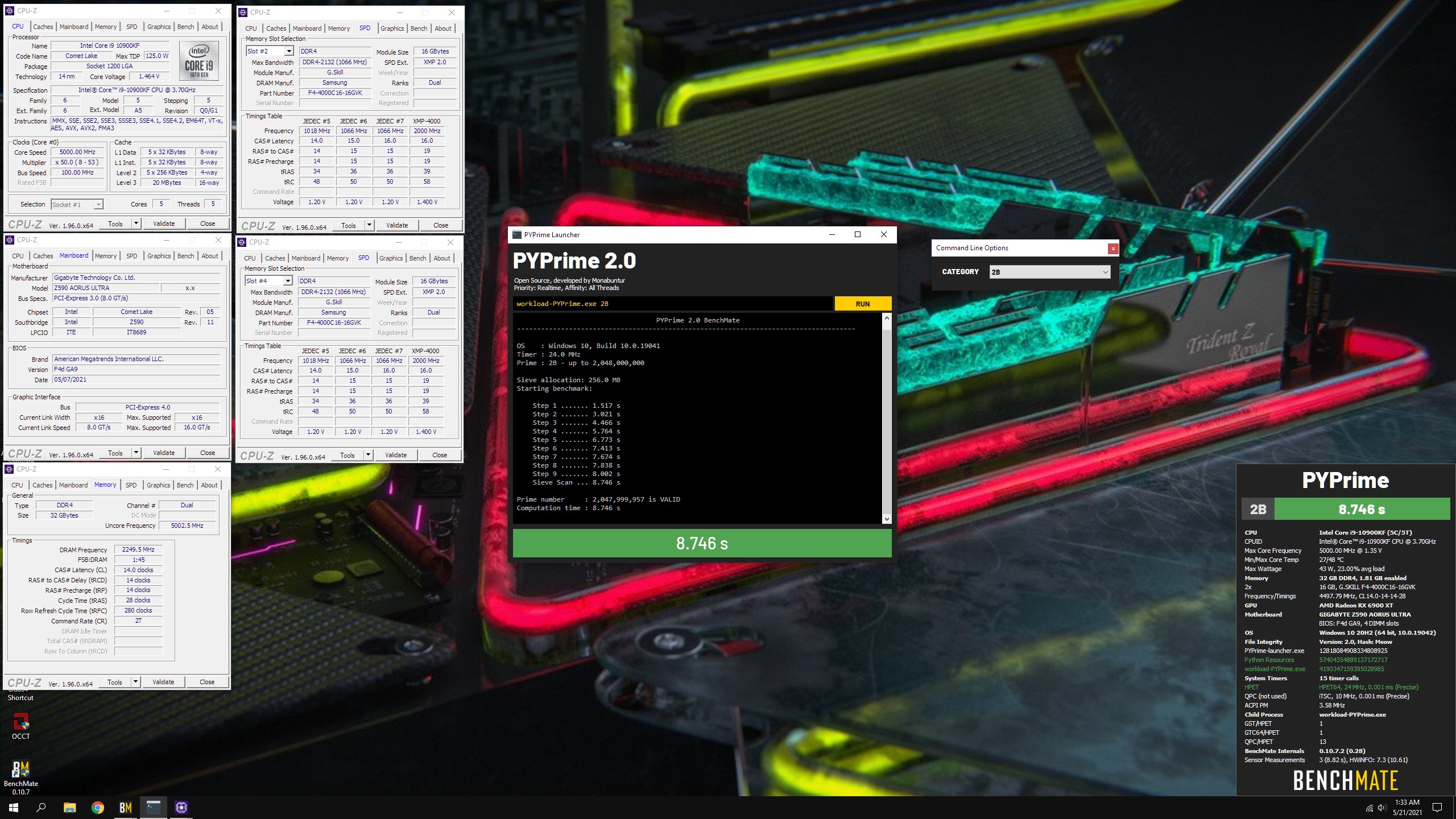Image resolution: width=1456 pixels, height=819 pixels.
Task: Open Tools arrow in Mainboard window
Action: (x=136, y=453)
